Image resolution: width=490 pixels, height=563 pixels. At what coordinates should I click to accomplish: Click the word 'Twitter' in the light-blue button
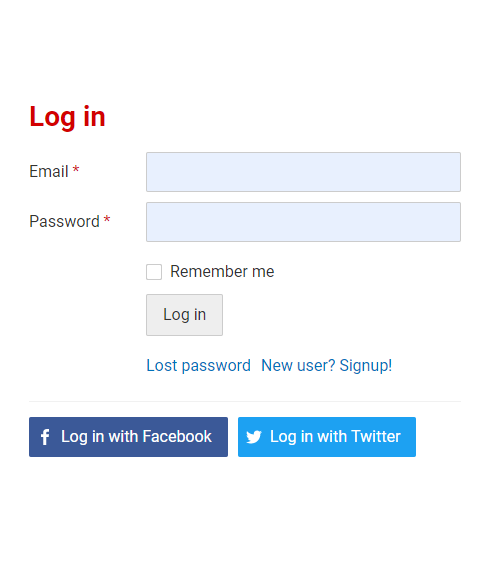376,437
